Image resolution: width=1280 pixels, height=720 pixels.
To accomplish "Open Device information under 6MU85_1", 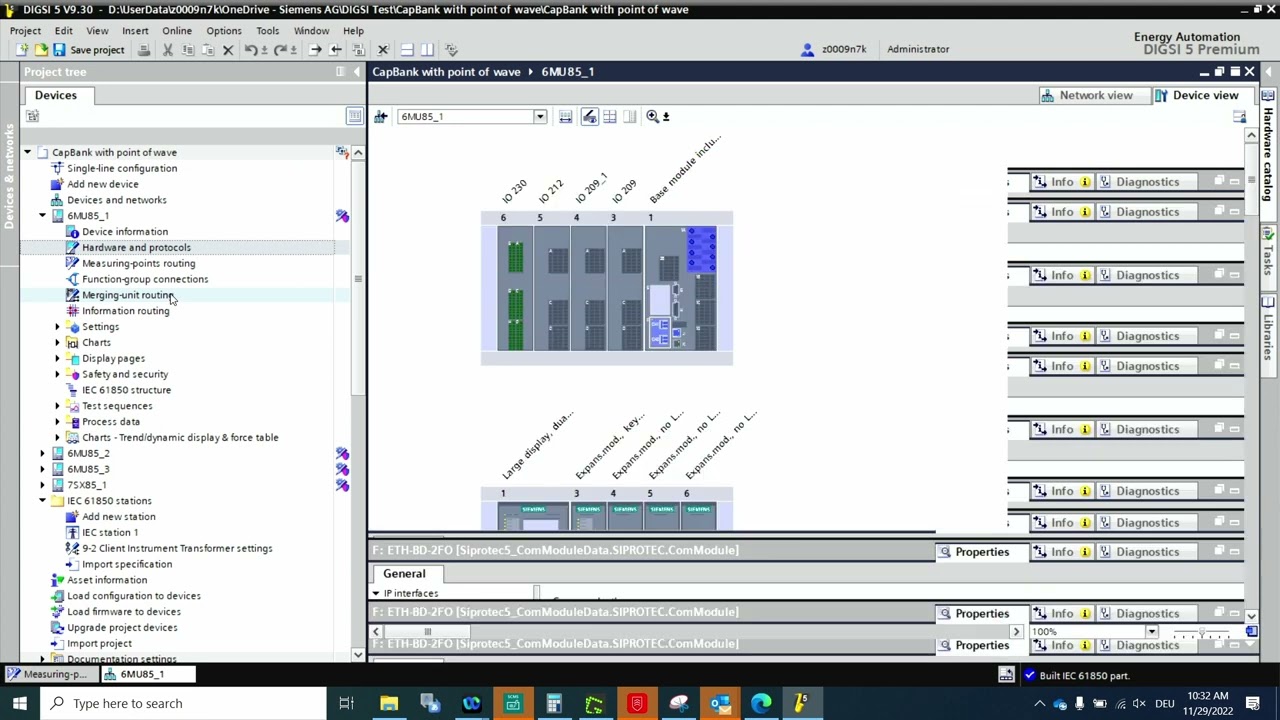I will tap(125, 232).
